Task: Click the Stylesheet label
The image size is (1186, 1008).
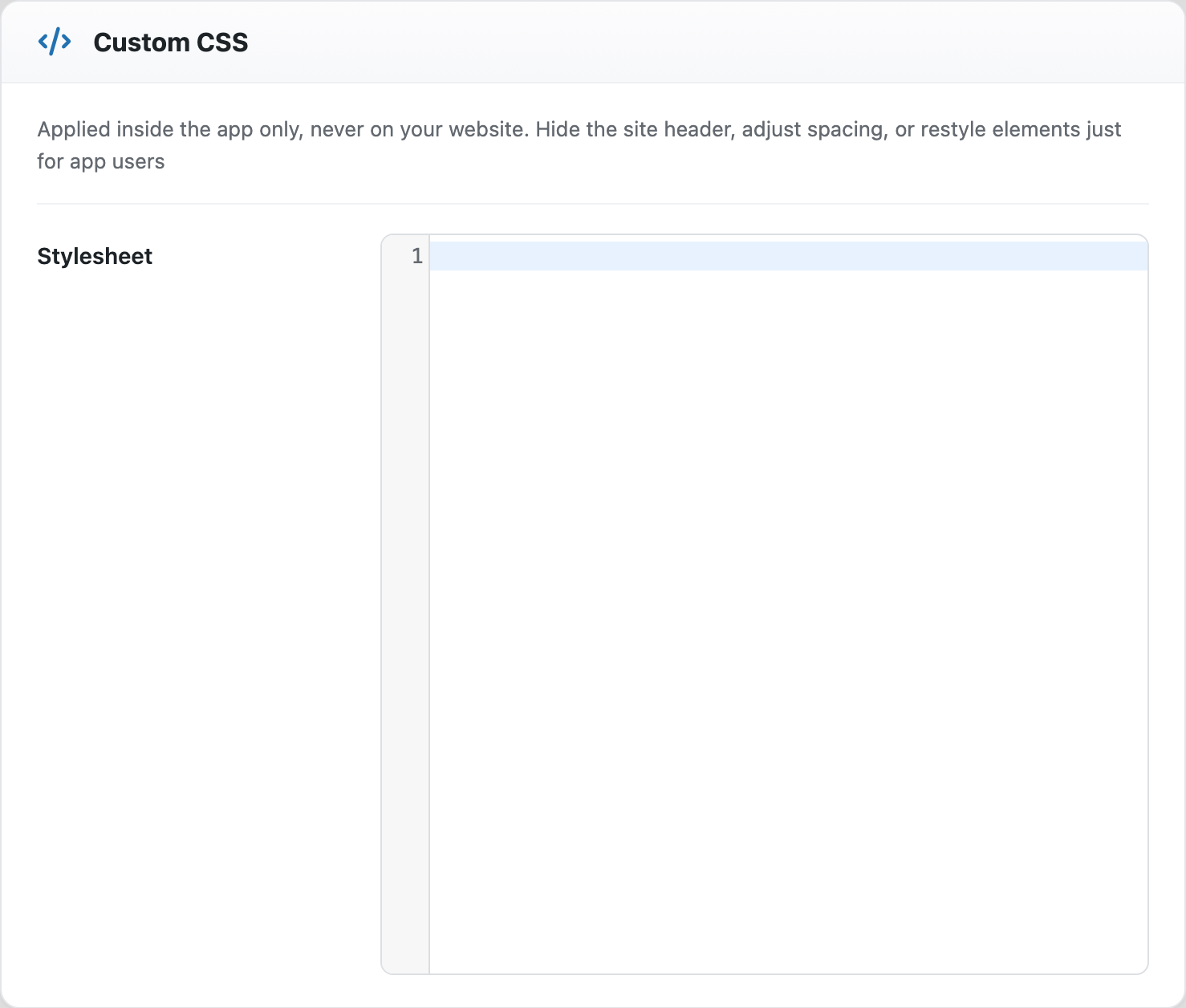Action: (95, 256)
